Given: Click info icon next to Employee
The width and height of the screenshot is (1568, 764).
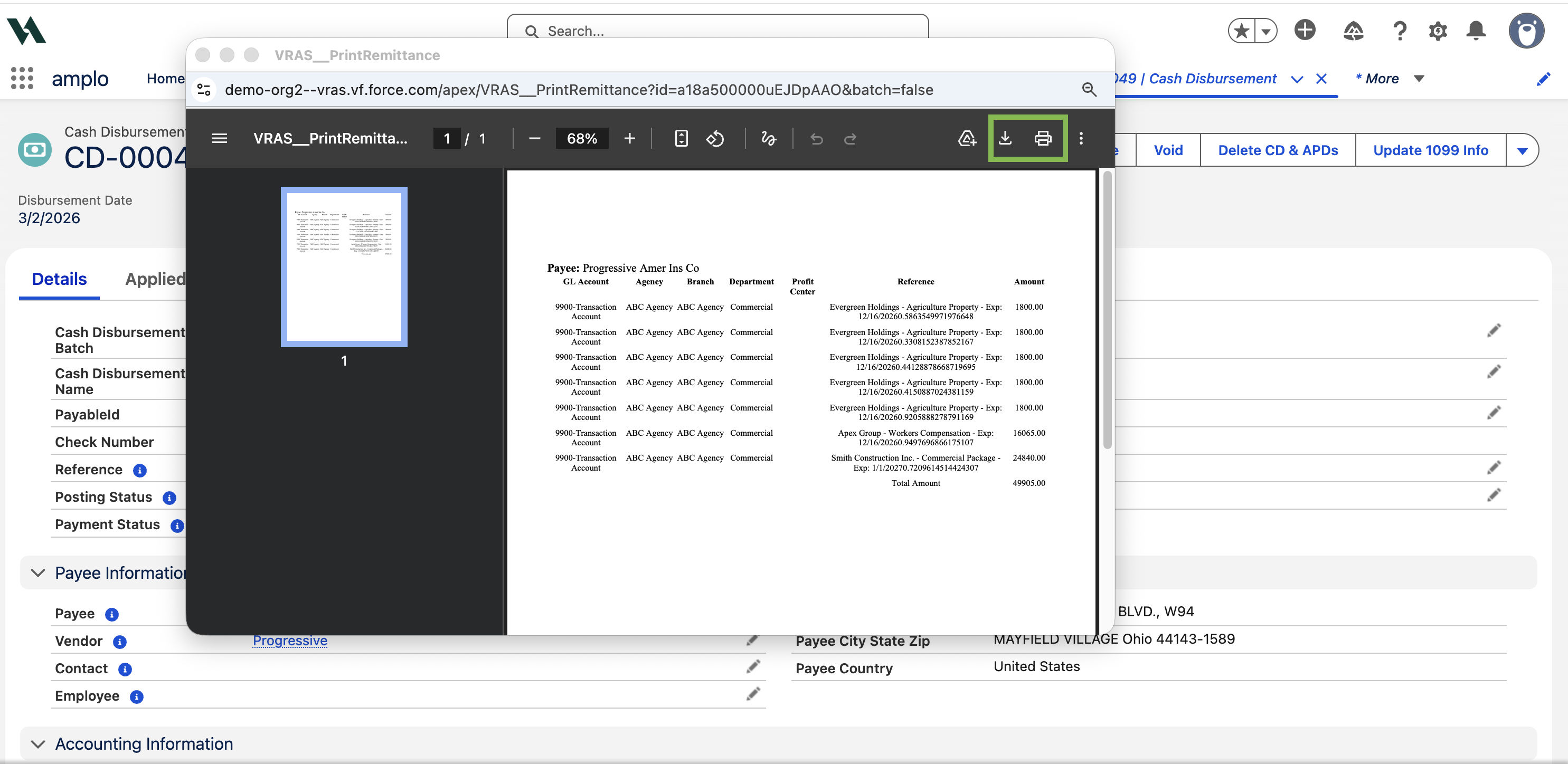Looking at the screenshot, I should [136, 696].
